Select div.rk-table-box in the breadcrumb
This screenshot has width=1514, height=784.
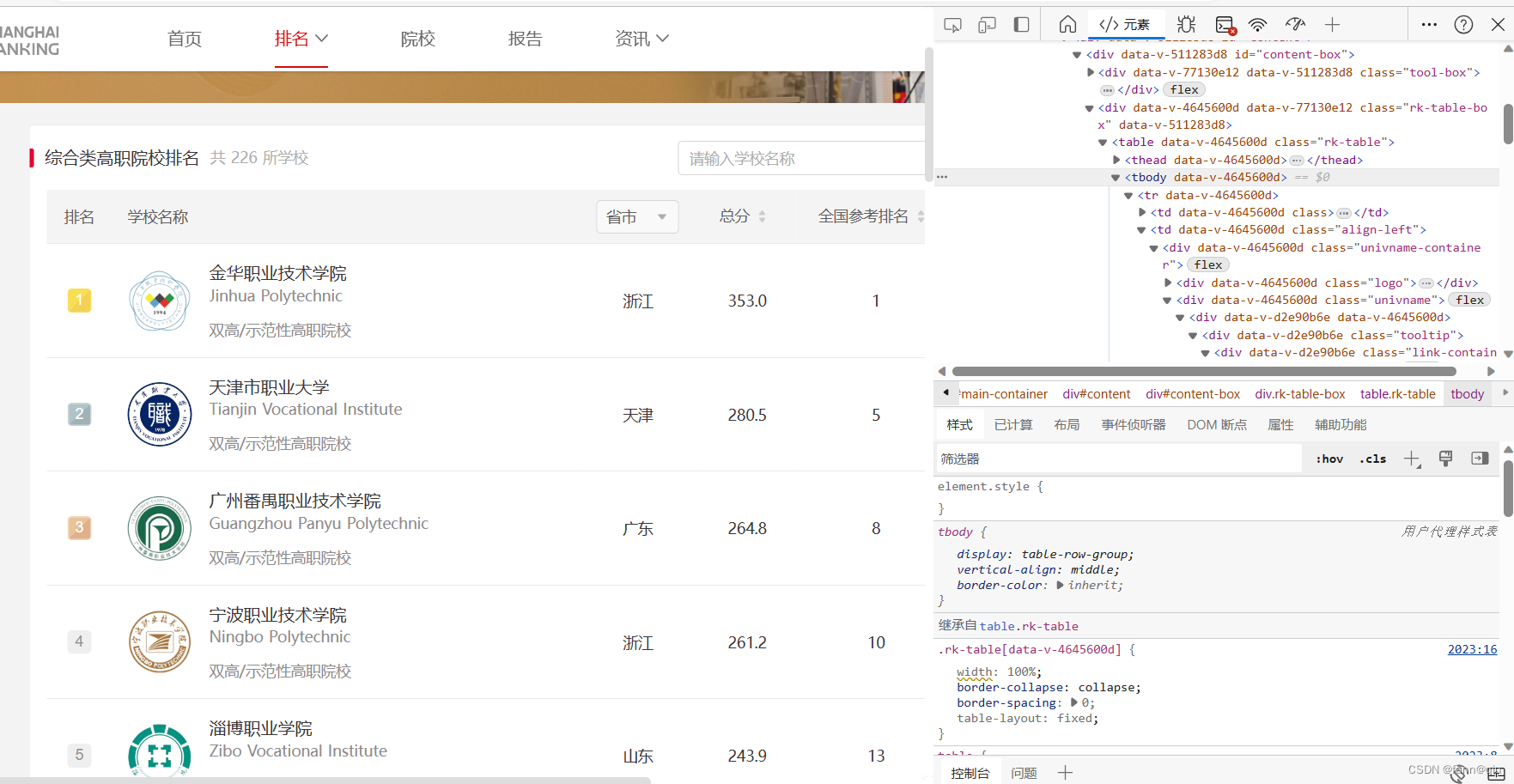tap(1300, 394)
